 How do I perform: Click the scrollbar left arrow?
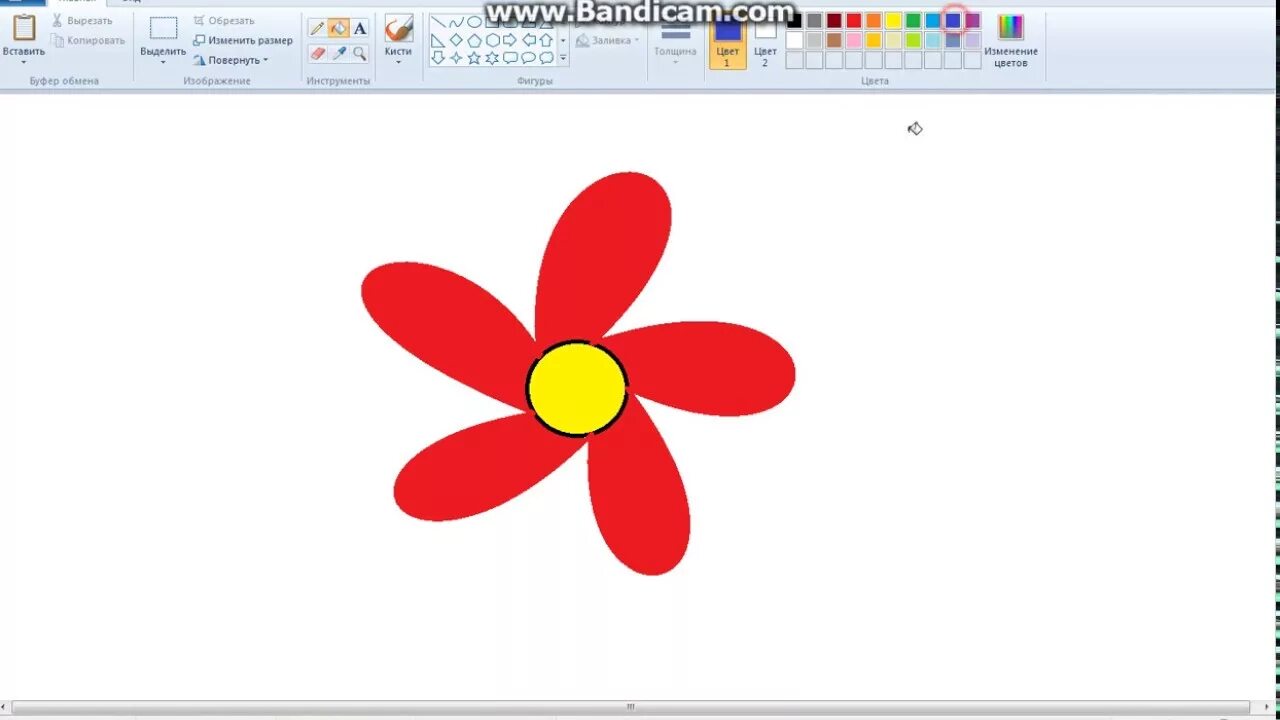(6, 707)
